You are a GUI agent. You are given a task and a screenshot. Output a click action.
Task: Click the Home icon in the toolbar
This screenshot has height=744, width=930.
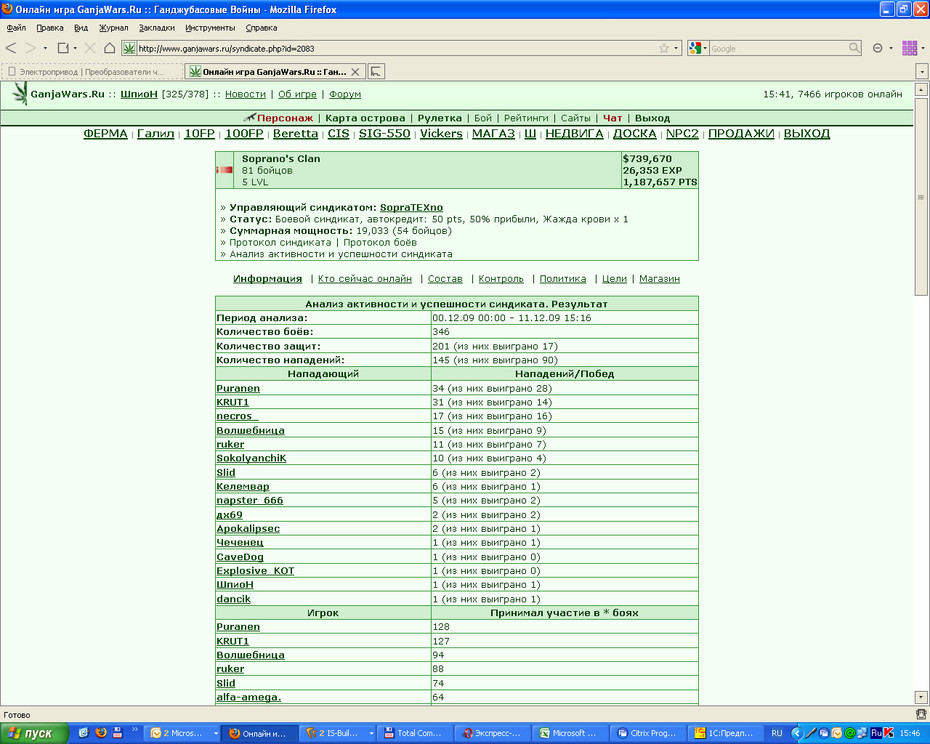(x=109, y=48)
